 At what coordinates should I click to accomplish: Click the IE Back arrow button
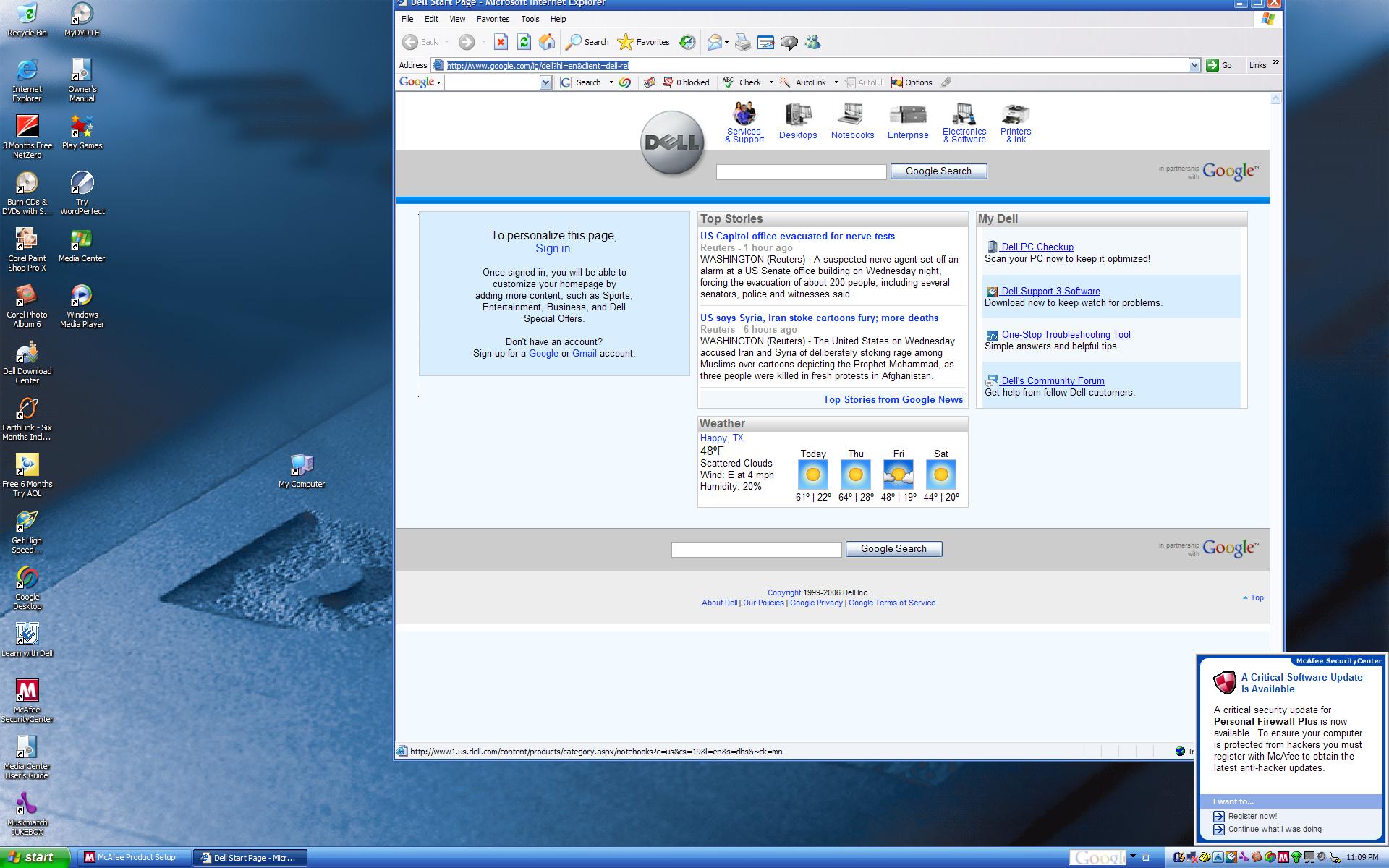420,42
